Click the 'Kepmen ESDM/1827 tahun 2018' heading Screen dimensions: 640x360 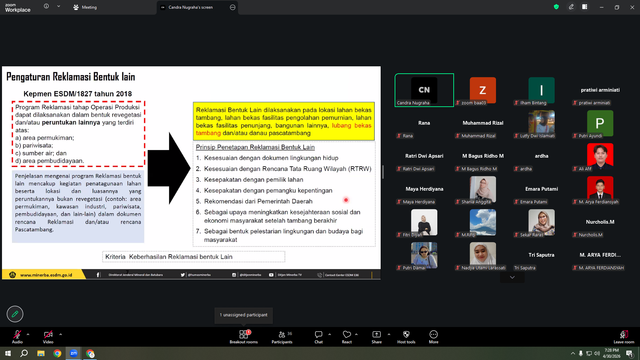[x=78, y=94]
